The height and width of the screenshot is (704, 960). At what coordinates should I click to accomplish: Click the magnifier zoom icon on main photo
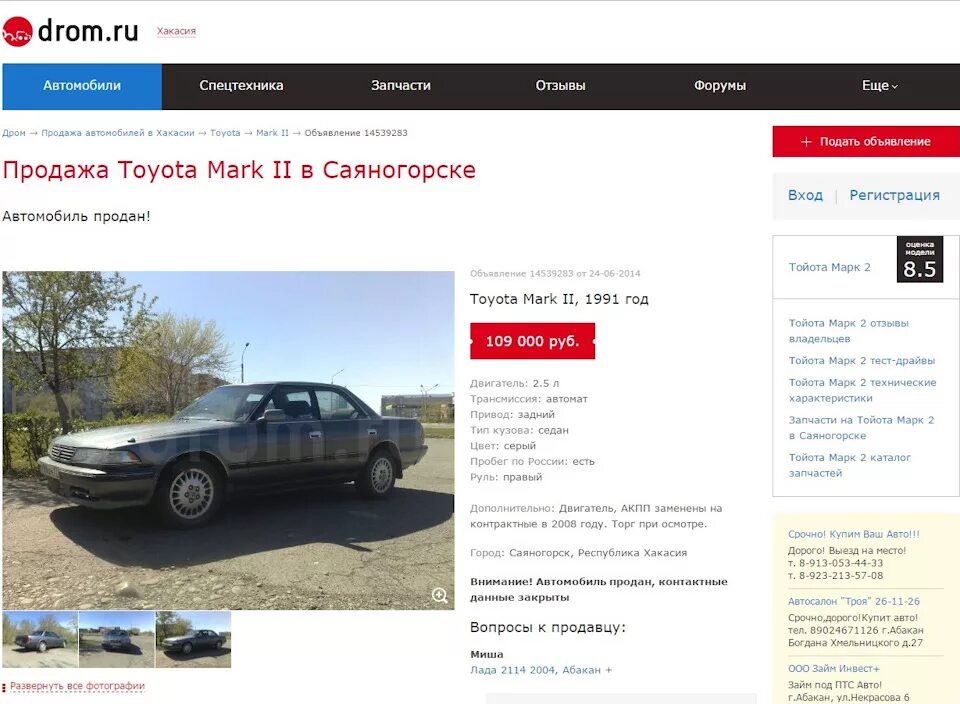(x=440, y=595)
